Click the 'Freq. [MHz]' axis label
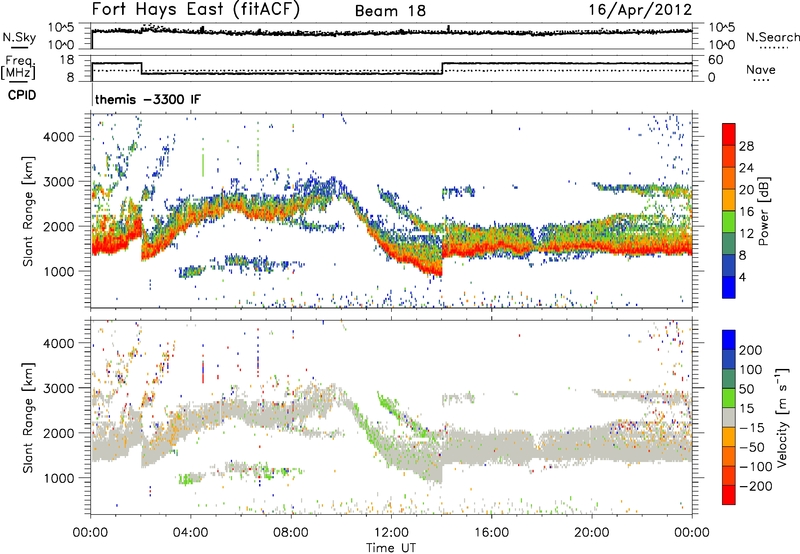 (x=18, y=68)
